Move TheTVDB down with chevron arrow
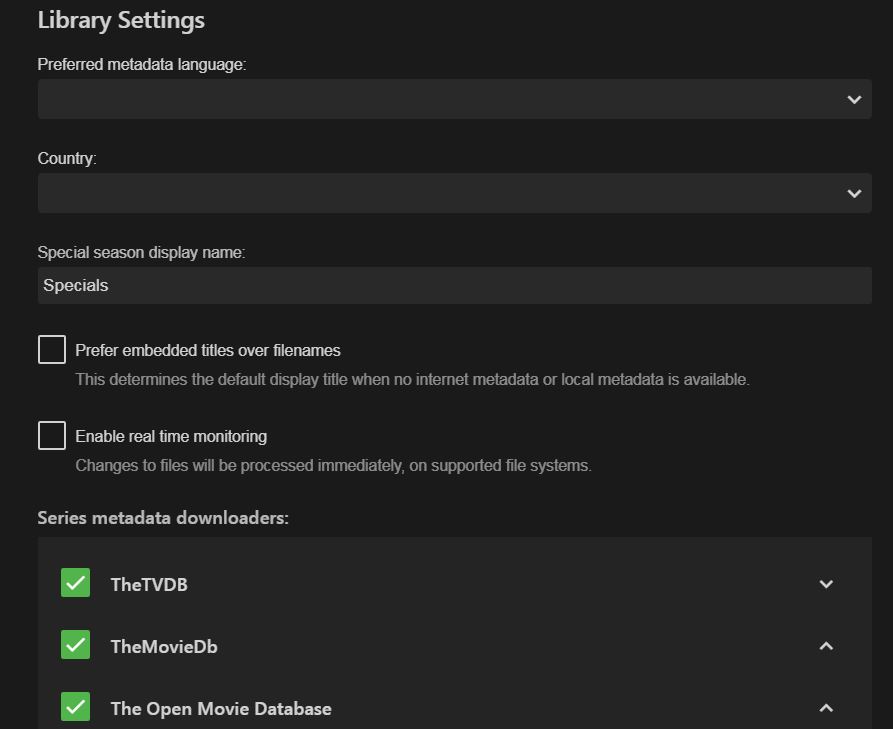 (826, 584)
